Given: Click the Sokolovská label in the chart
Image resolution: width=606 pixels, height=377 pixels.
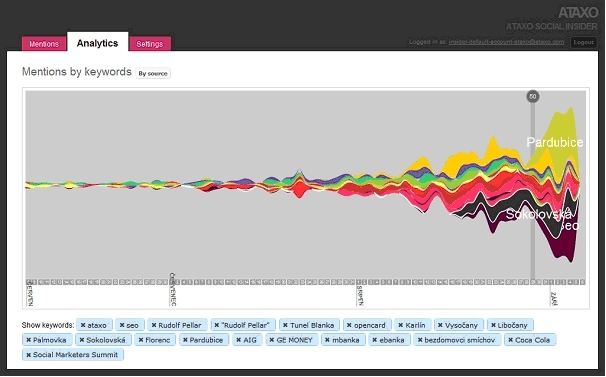Looking at the screenshot, I should pos(538,214).
